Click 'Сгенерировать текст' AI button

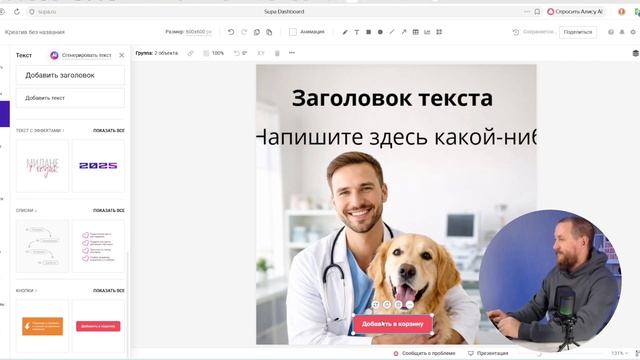(81, 55)
